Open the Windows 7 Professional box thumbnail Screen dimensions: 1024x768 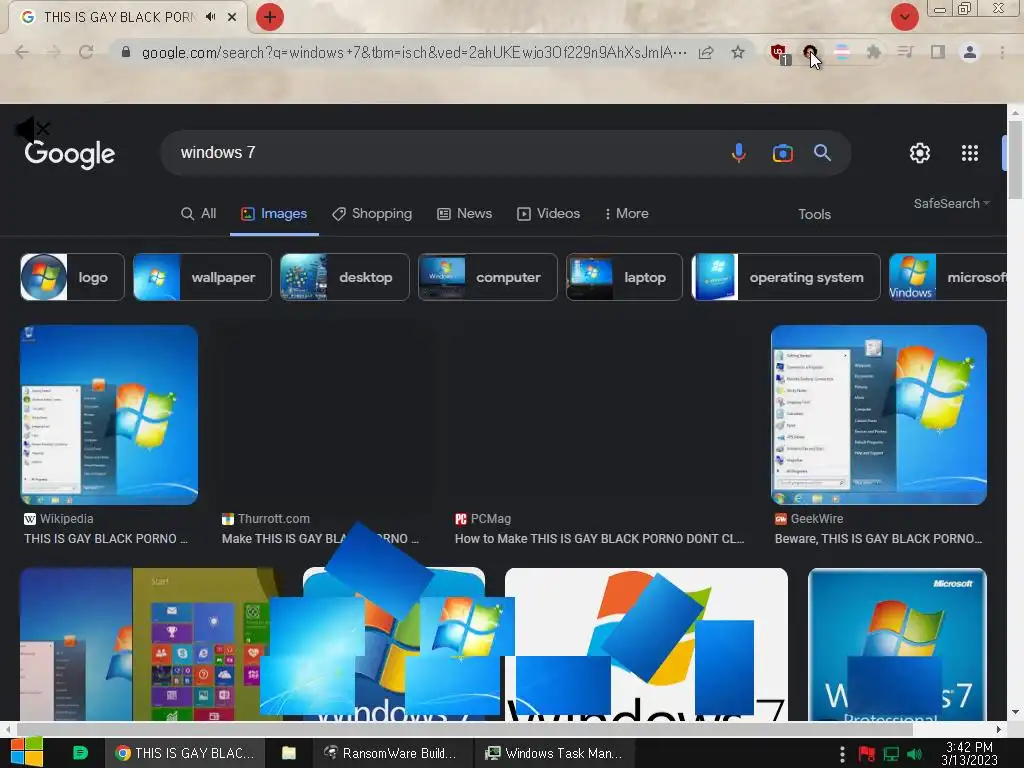(897, 645)
